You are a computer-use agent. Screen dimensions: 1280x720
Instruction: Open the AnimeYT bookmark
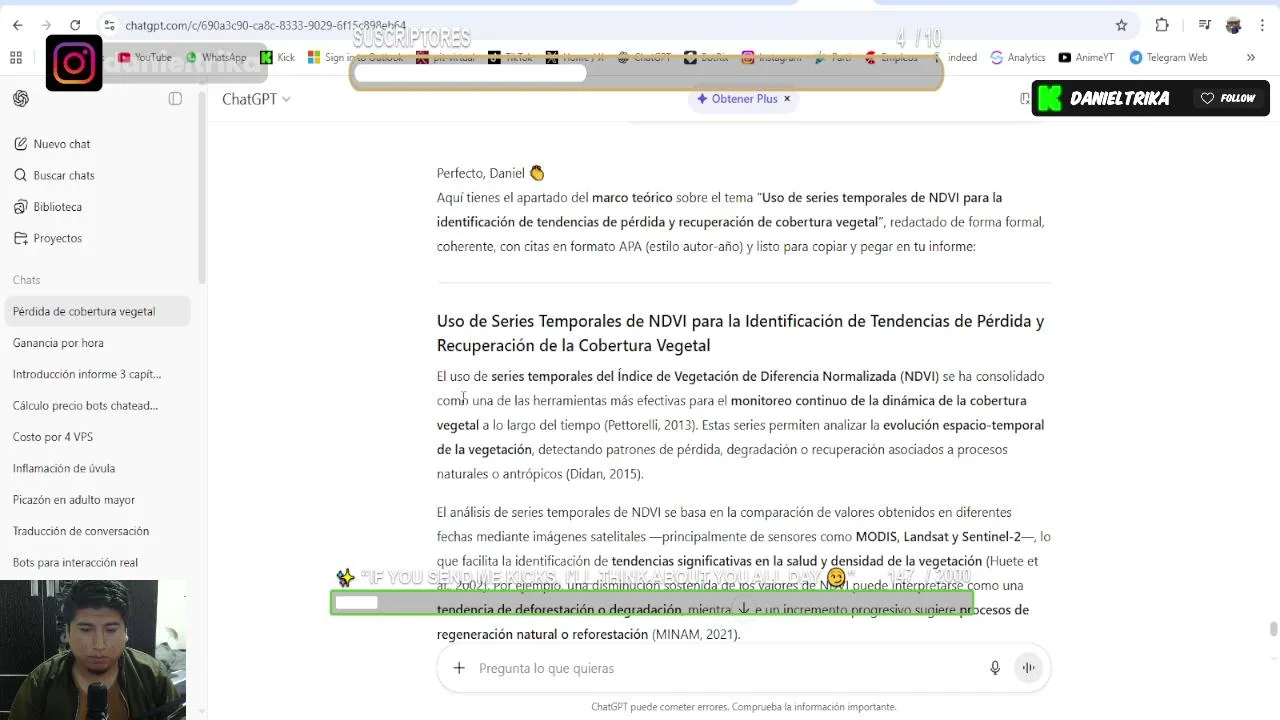(x=1086, y=57)
